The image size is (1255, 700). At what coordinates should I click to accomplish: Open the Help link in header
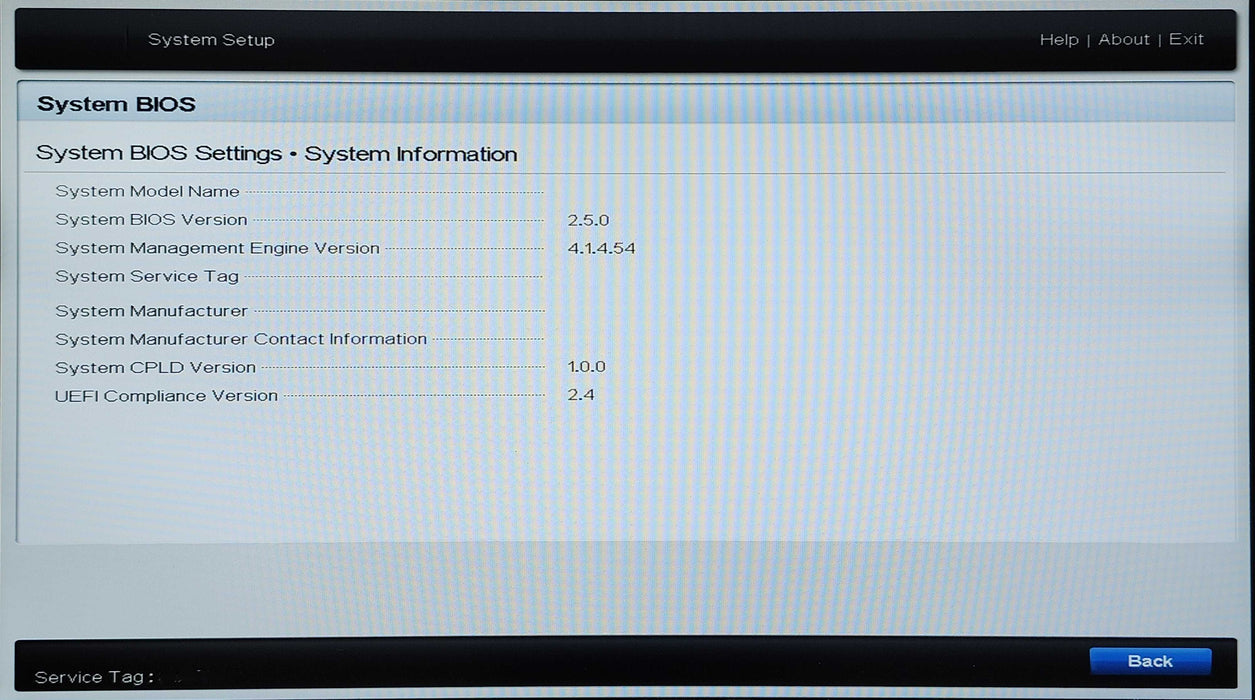tap(1058, 40)
